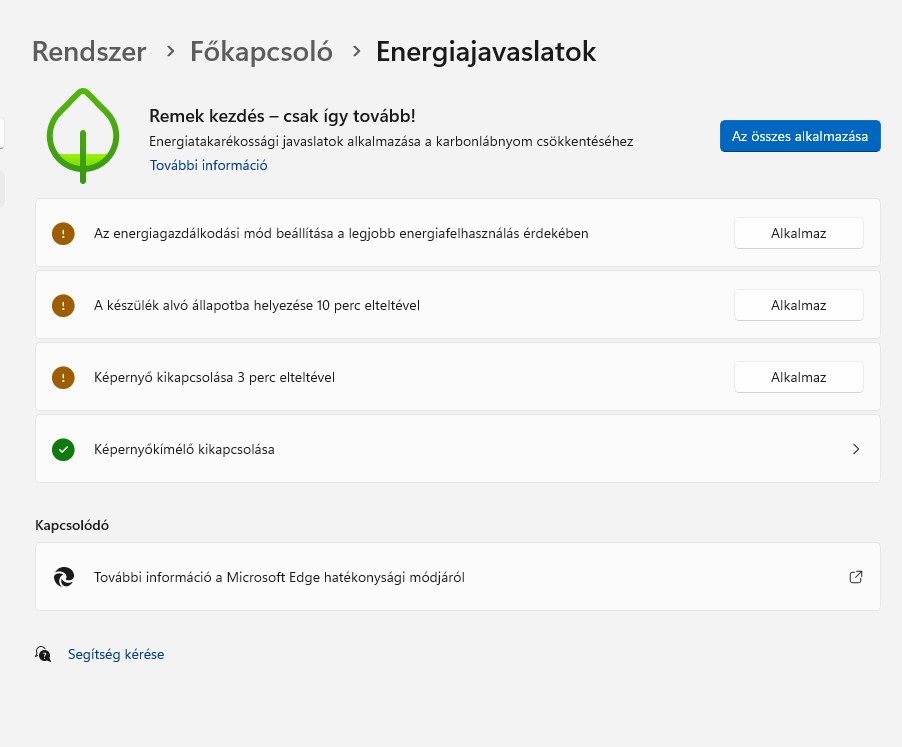Navigate to Főkapcsoló in breadcrumb
This screenshot has width=902, height=747.
pyautogui.click(x=261, y=52)
